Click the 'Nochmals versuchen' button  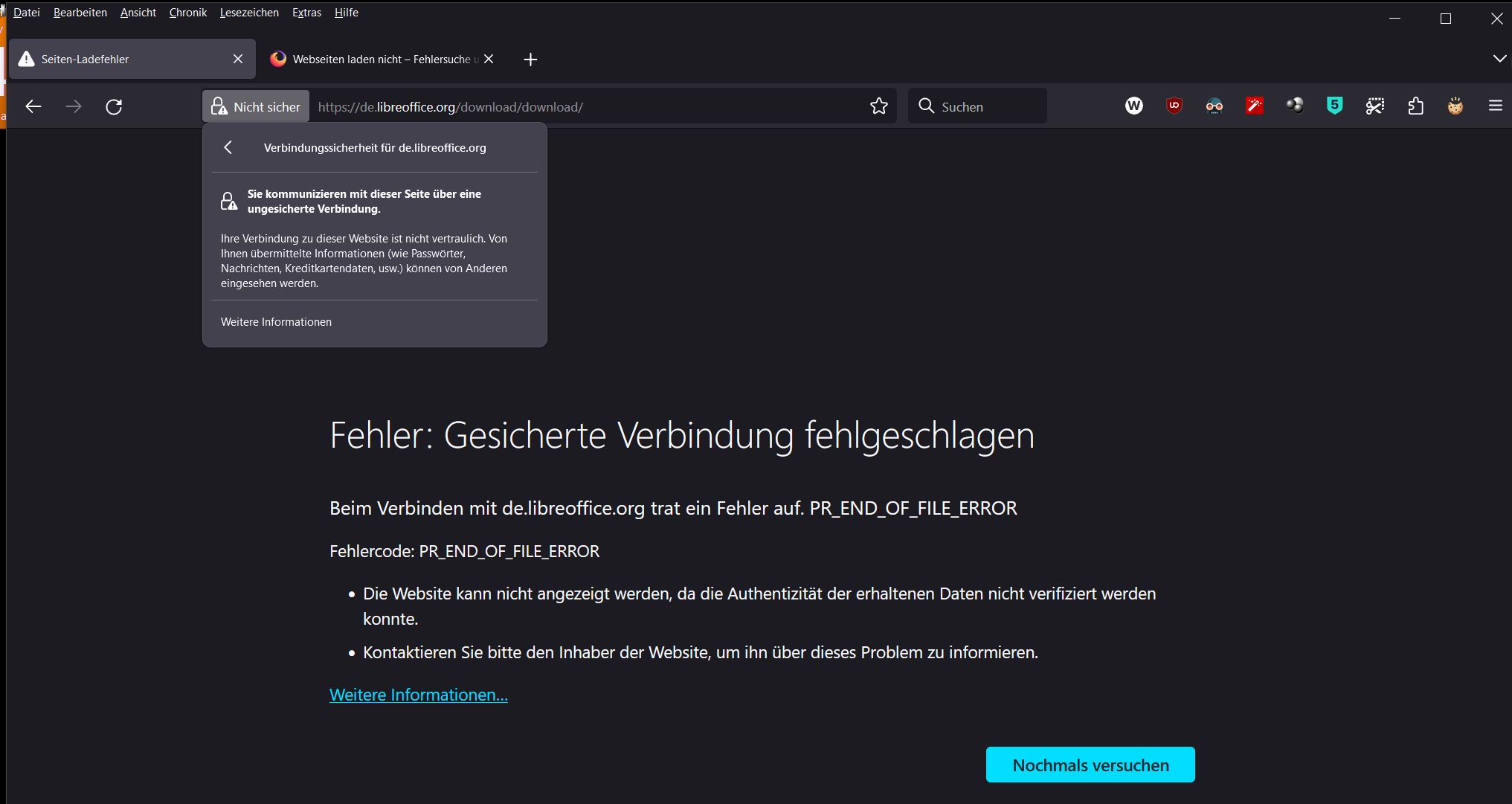pyautogui.click(x=1090, y=765)
